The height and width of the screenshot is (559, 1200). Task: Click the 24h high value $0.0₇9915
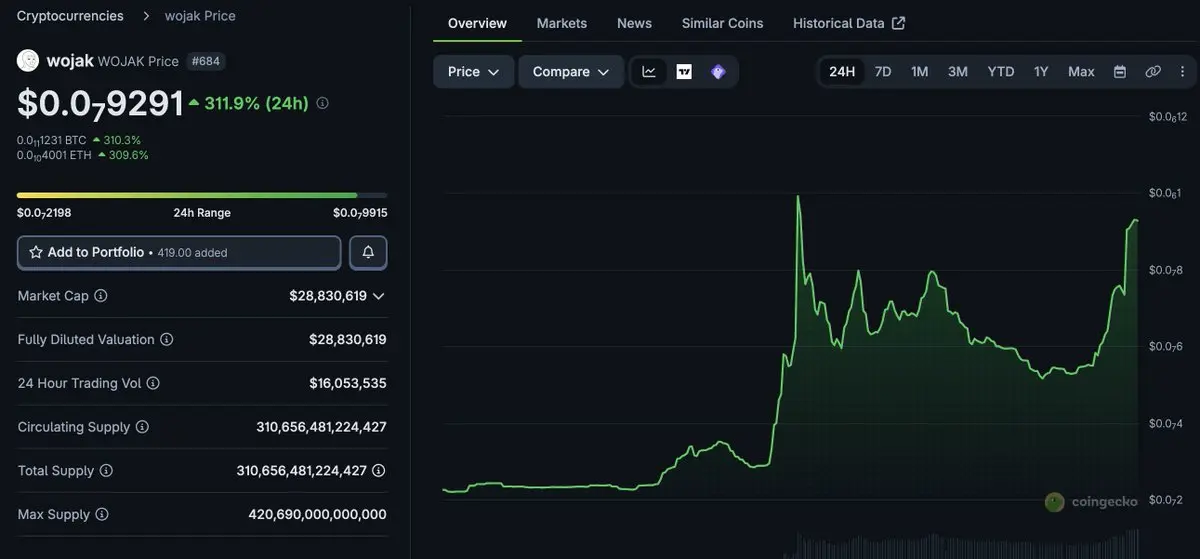tap(360, 213)
